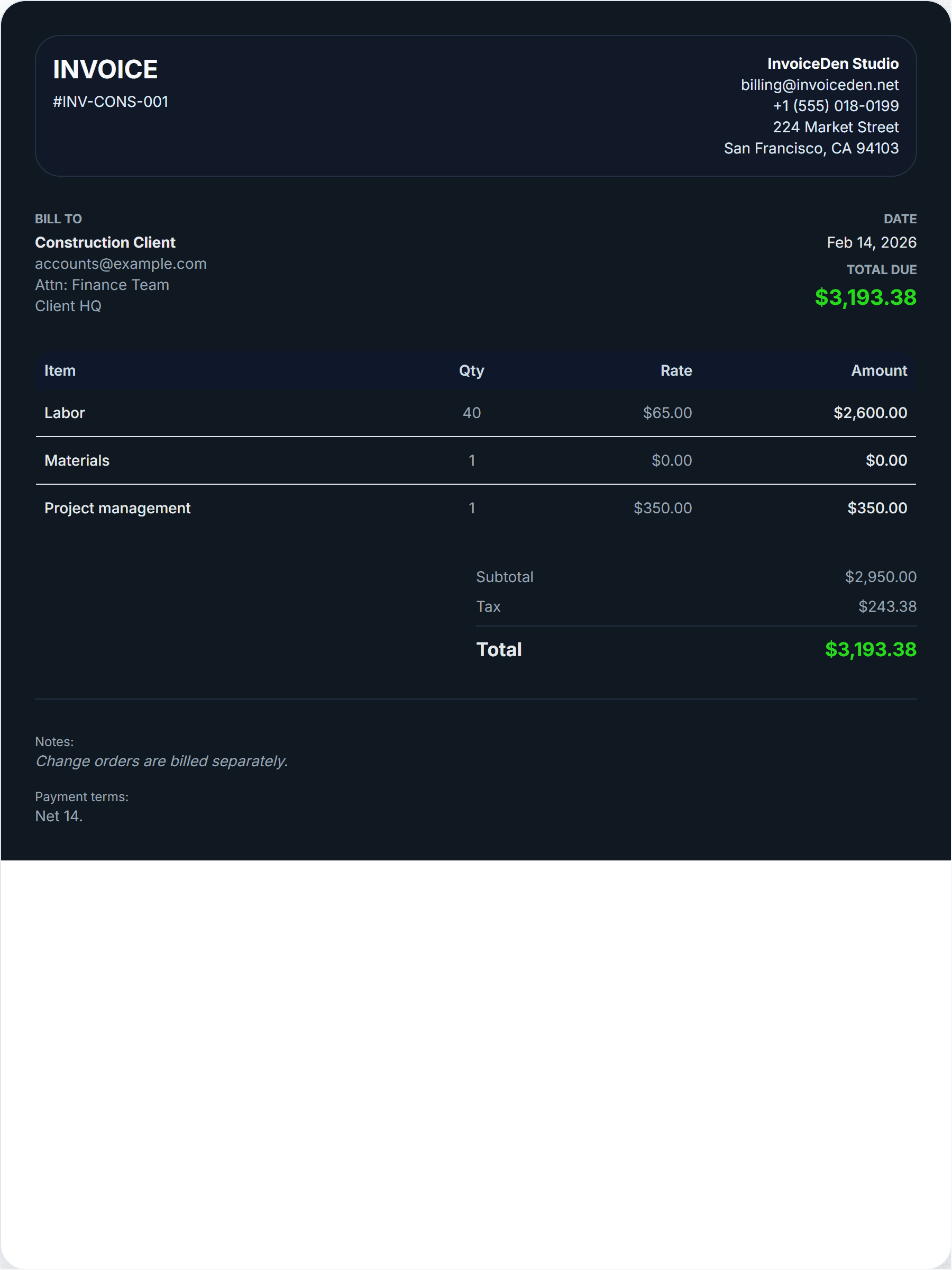The height and width of the screenshot is (1270, 952).
Task: Click the Amount column header
Action: [x=878, y=371]
